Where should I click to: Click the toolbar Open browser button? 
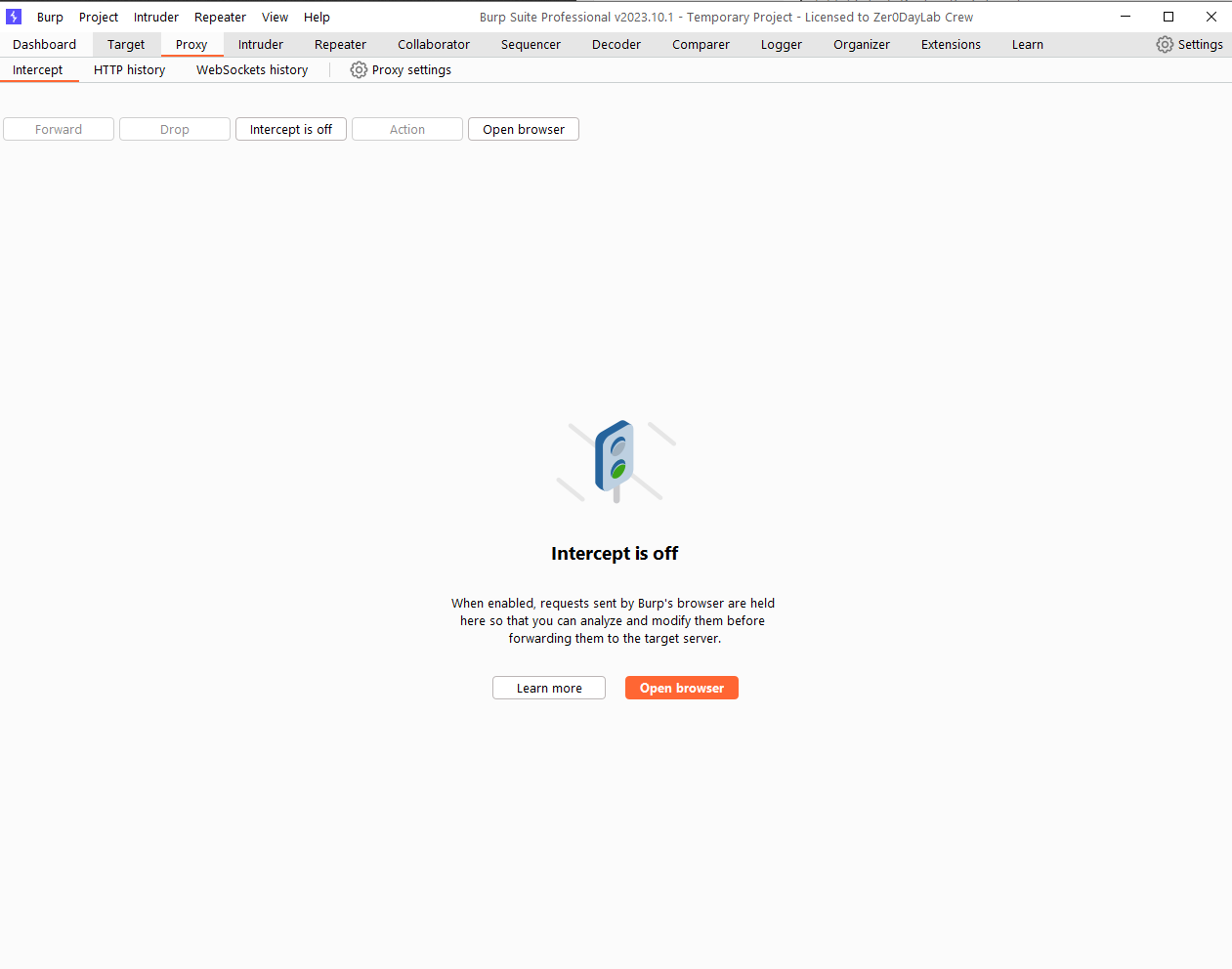click(524, 130)
